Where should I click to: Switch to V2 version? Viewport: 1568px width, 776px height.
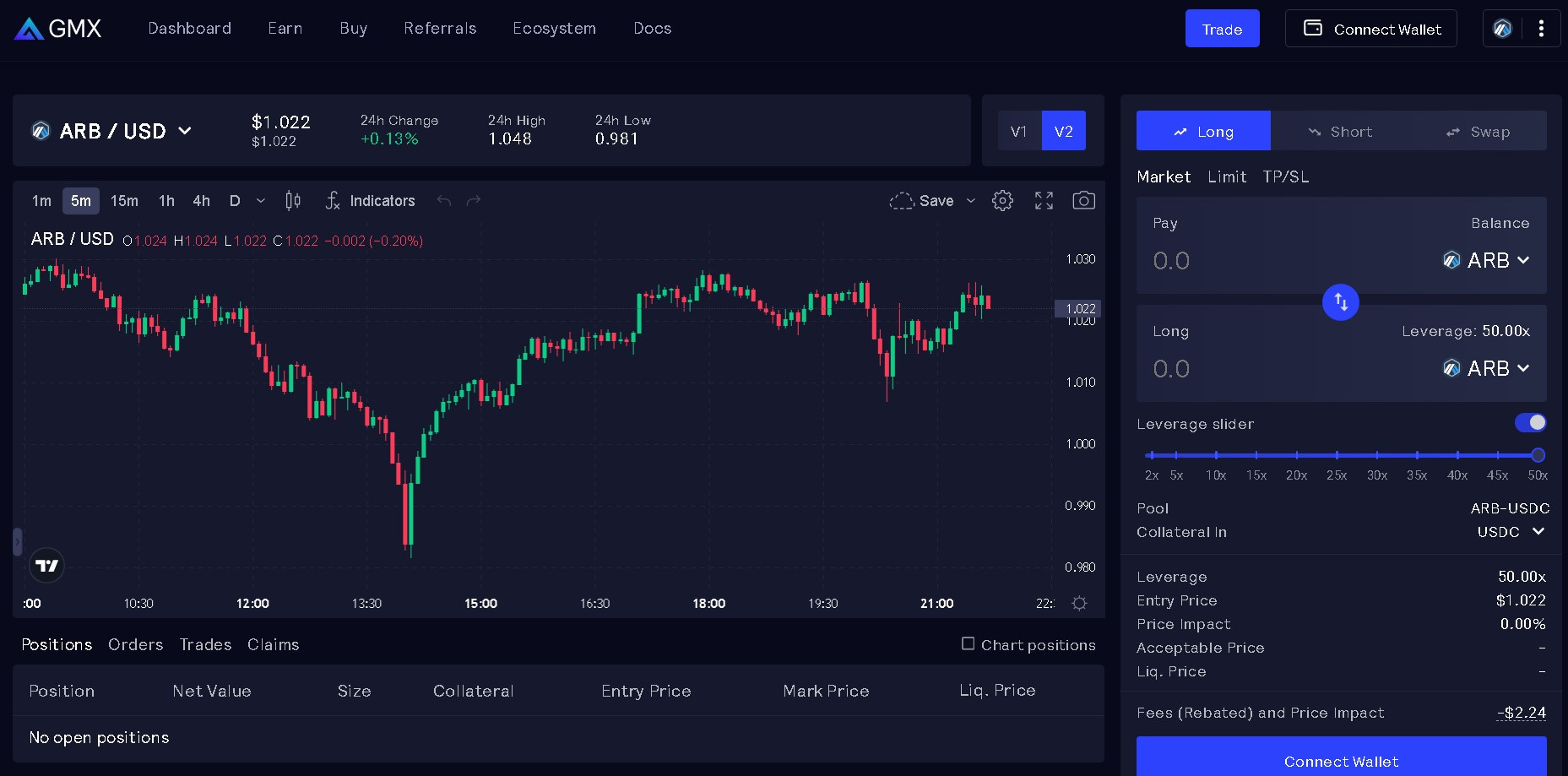pyautogui.click(x=1064, y=131)
